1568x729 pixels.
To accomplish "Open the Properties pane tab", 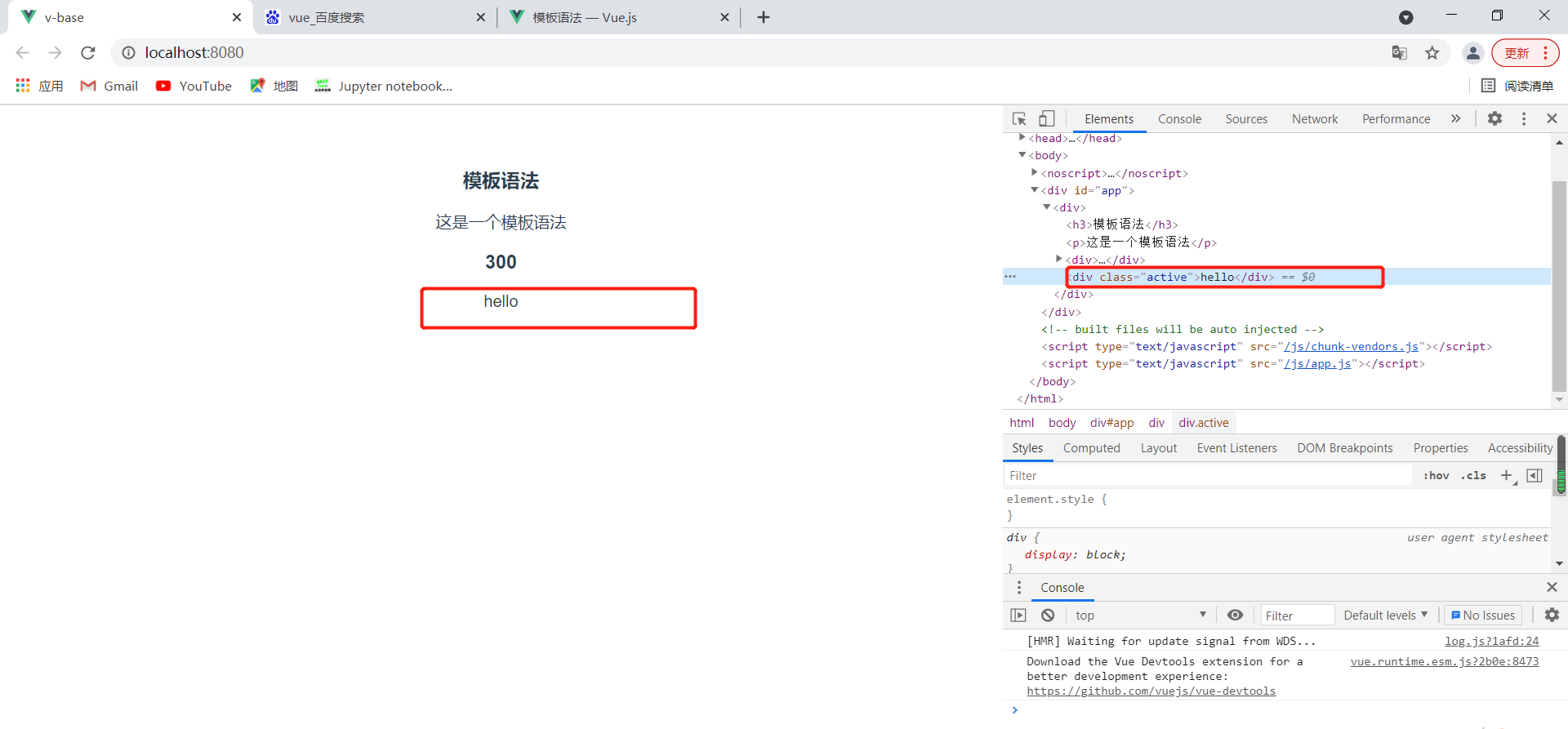I will pyautogui.click(x=1441, y=447).
